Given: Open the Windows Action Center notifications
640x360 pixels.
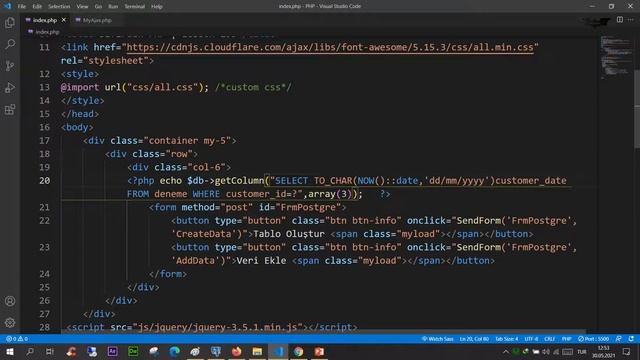Looking at the screenshot, I should [x=627, y=351].
